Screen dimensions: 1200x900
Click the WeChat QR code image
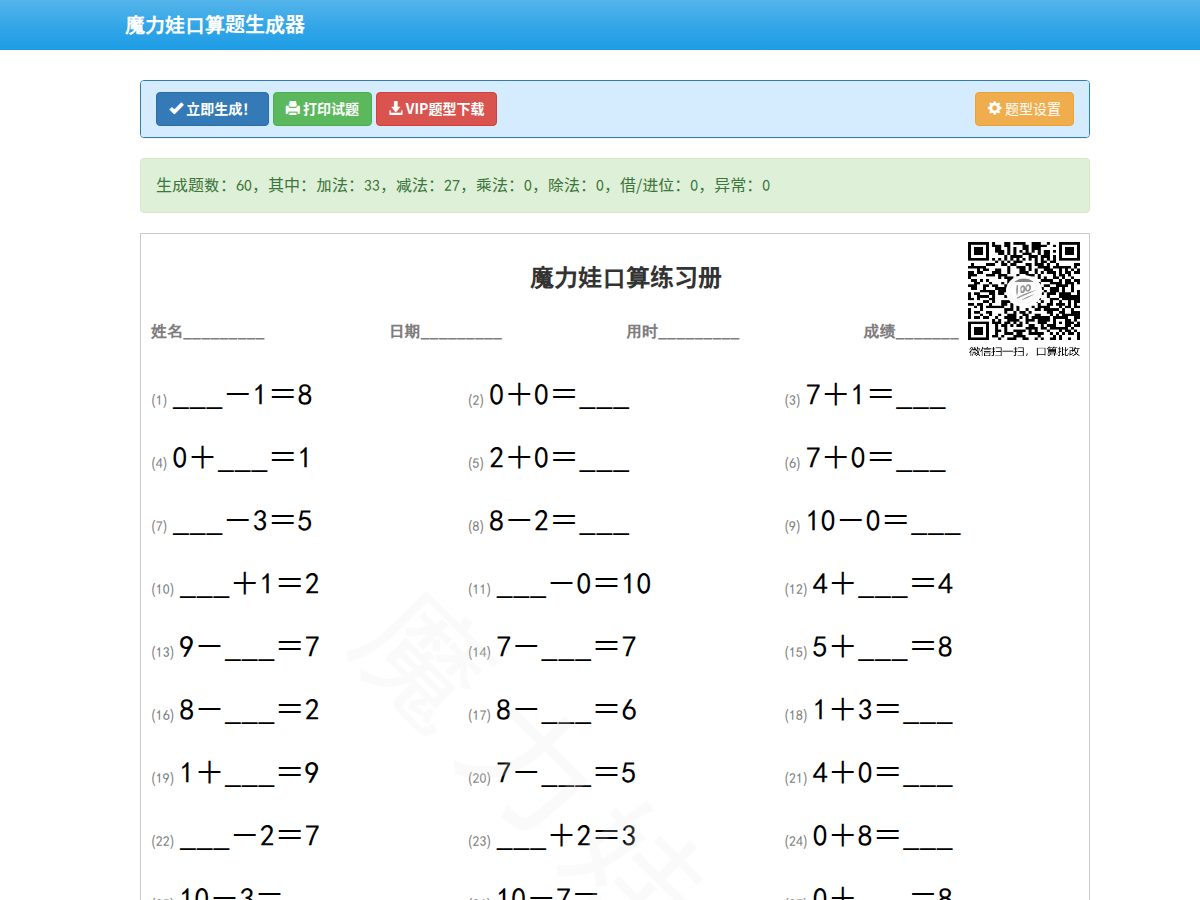[1024, 290]
